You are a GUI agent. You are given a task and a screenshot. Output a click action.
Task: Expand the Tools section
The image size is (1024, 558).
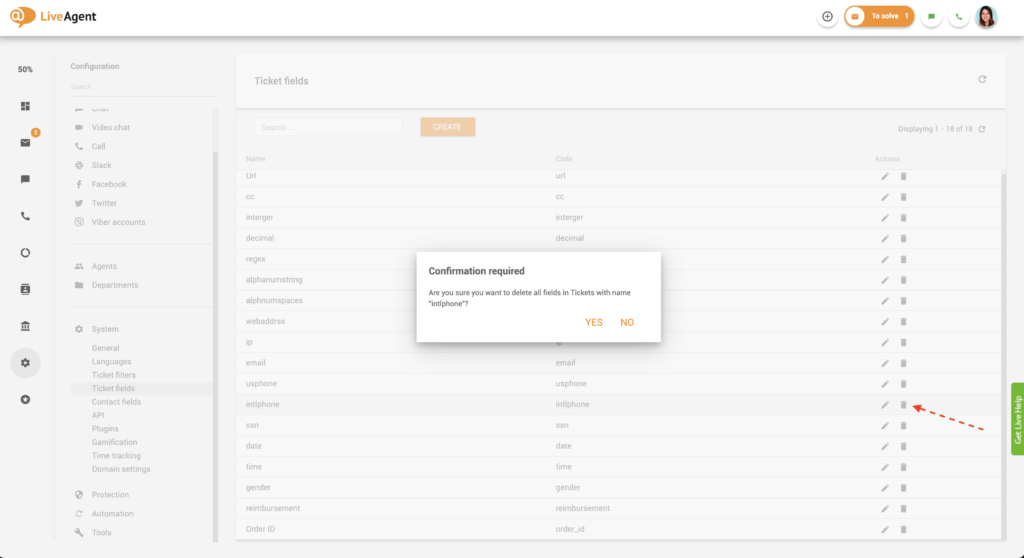pos(101,533)
